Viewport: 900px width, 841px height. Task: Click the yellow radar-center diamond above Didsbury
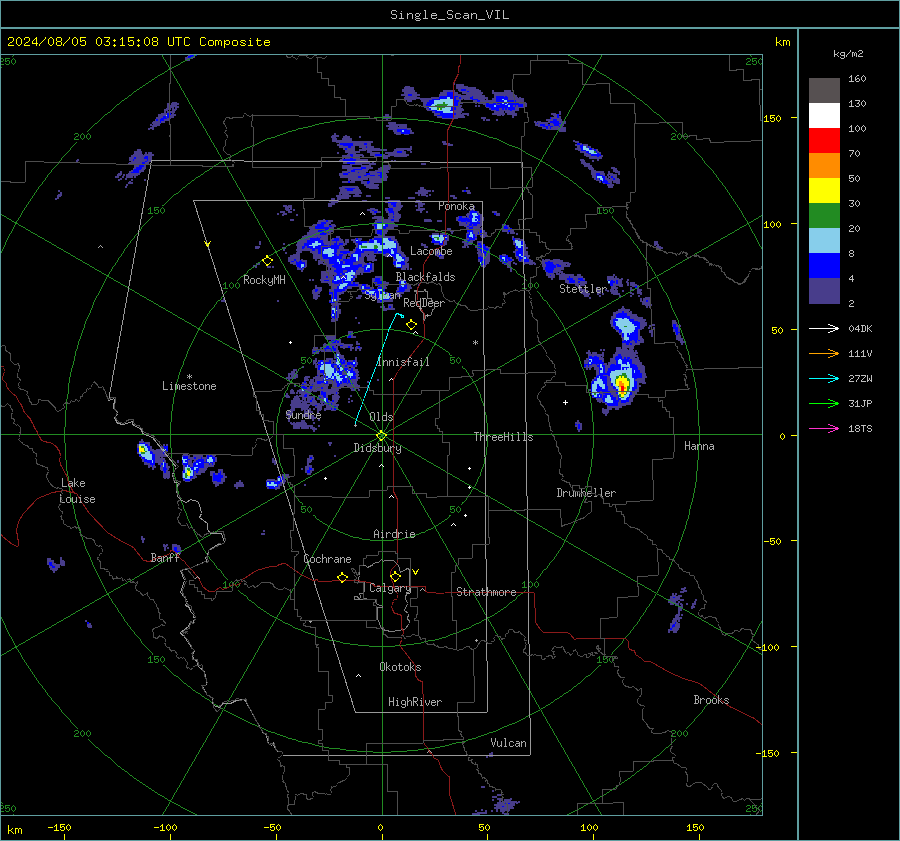[x=381, y=436]
